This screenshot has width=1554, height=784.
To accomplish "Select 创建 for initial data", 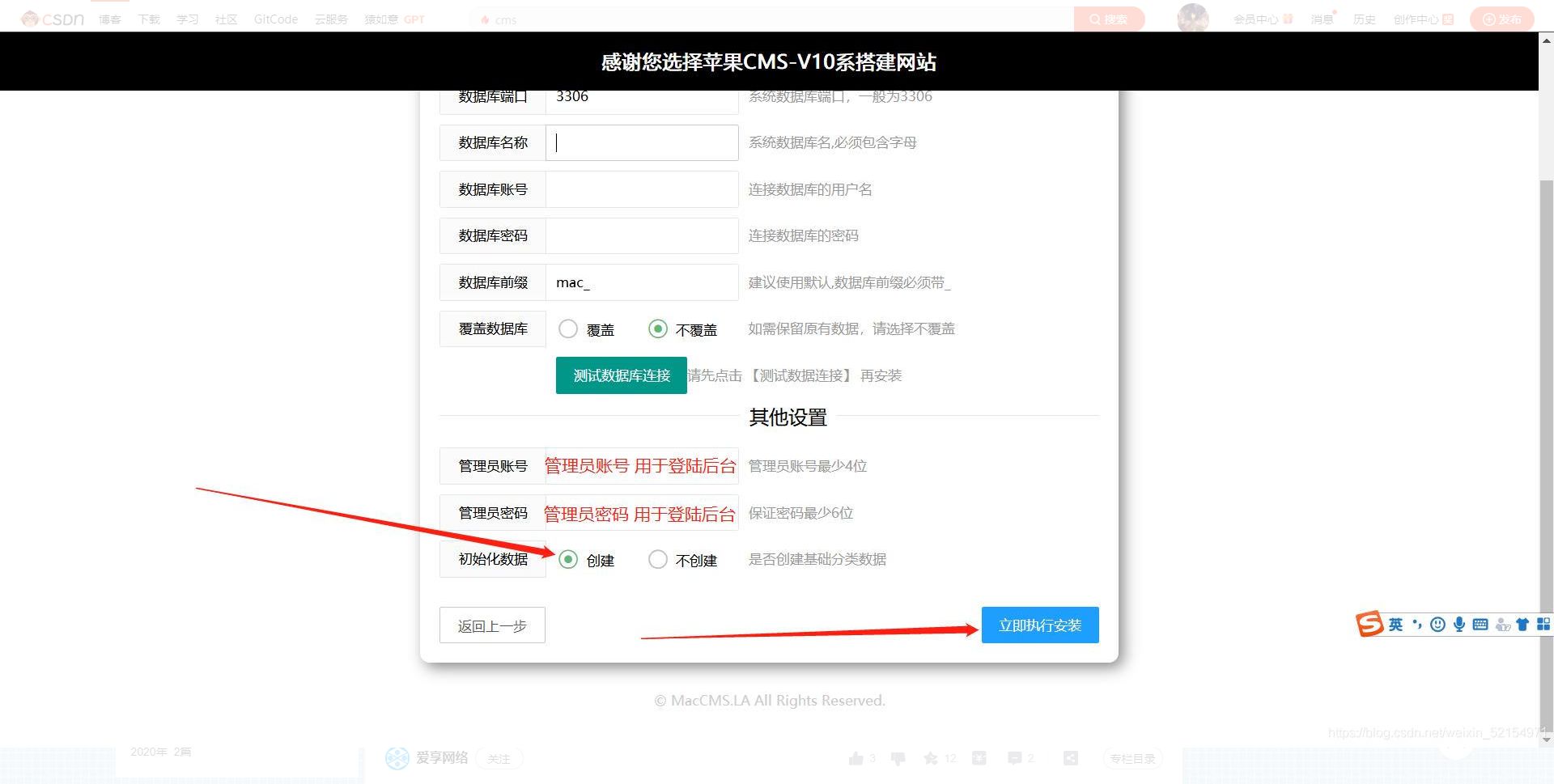I will pyautogui.click(x=568, y=559).
